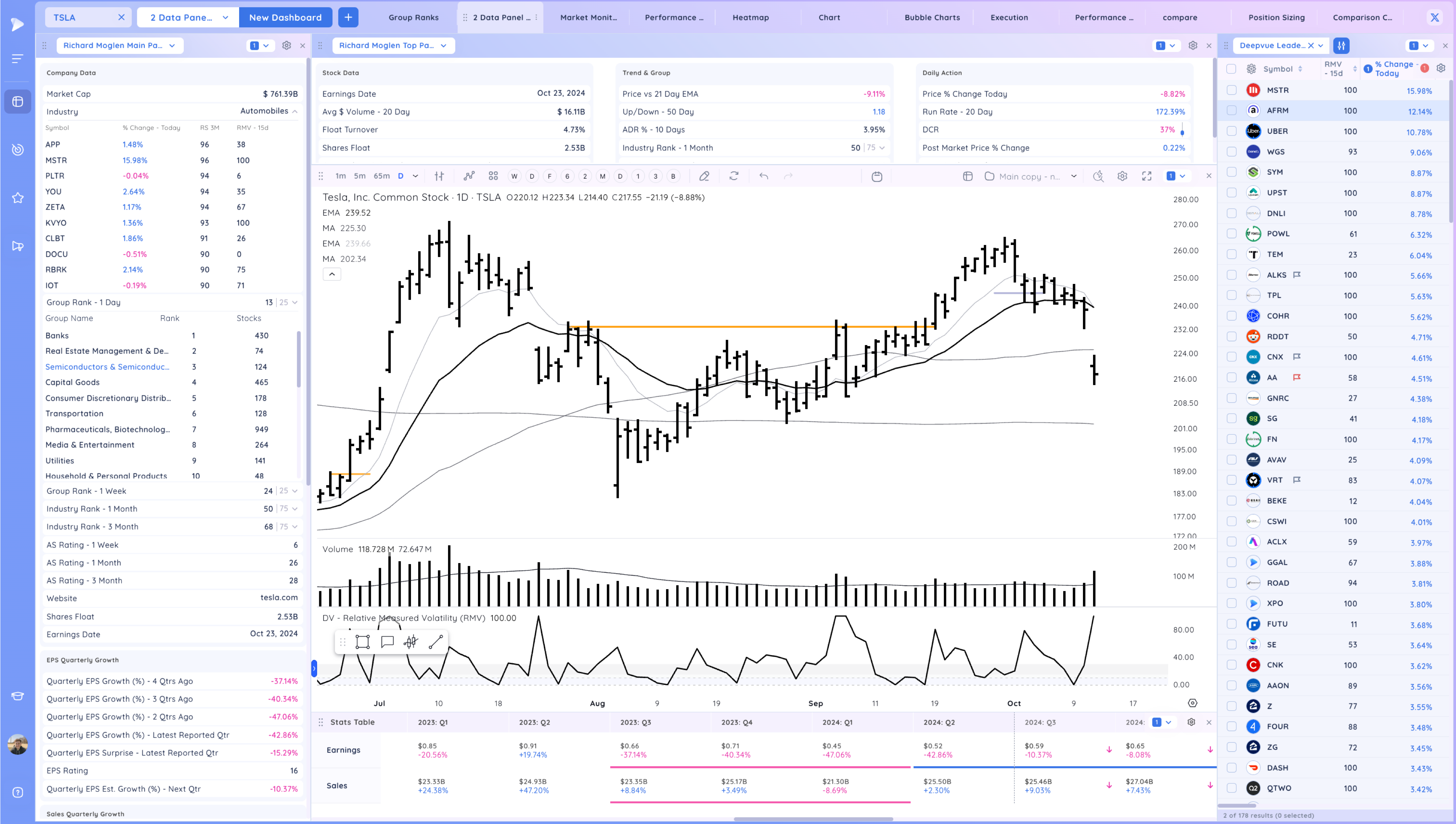Click the screener filter sliders button

point(1341,45)
